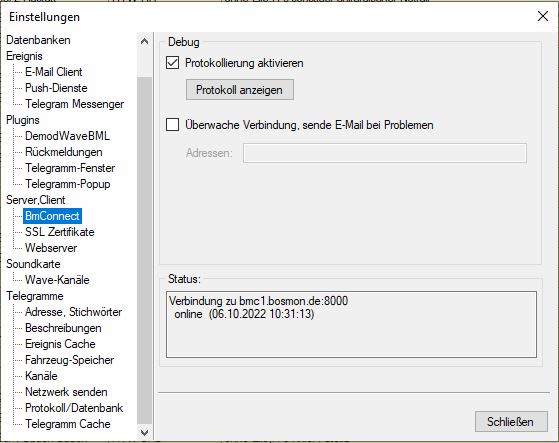Toggle Protokollierung aktivieren checkbox
Viewport: 559px width, 443px height.
tap(173, 63)
